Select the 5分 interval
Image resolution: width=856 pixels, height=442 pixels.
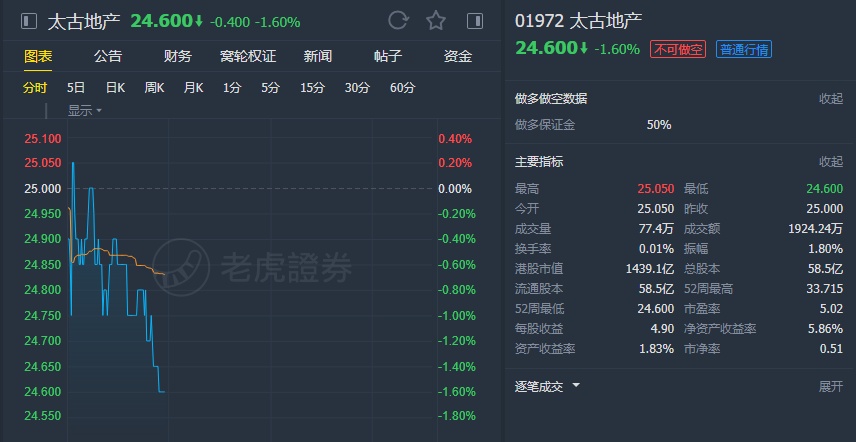point(270,88)
